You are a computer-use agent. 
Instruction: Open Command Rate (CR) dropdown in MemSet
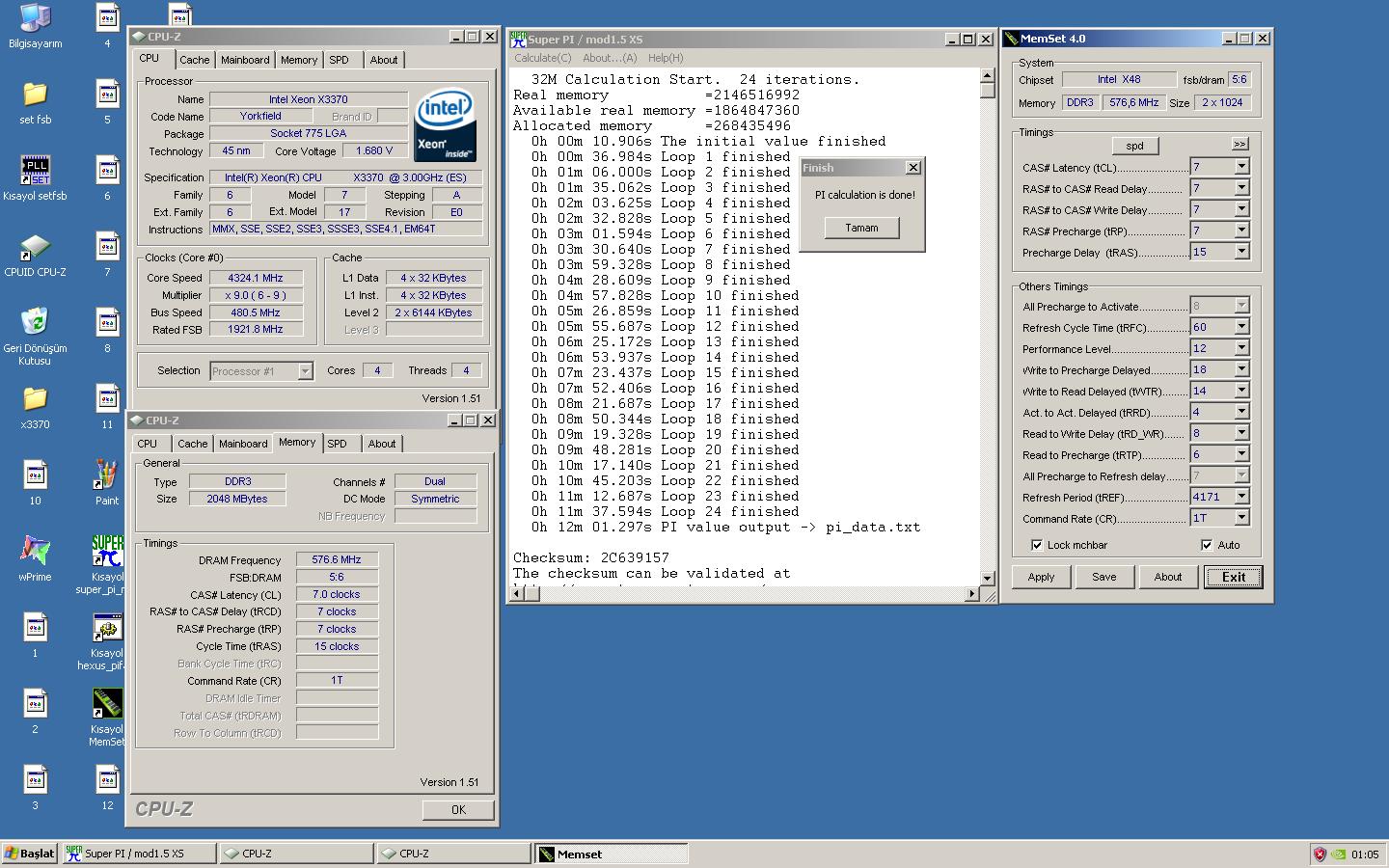pyautogui.click(x=1241, y=518)
